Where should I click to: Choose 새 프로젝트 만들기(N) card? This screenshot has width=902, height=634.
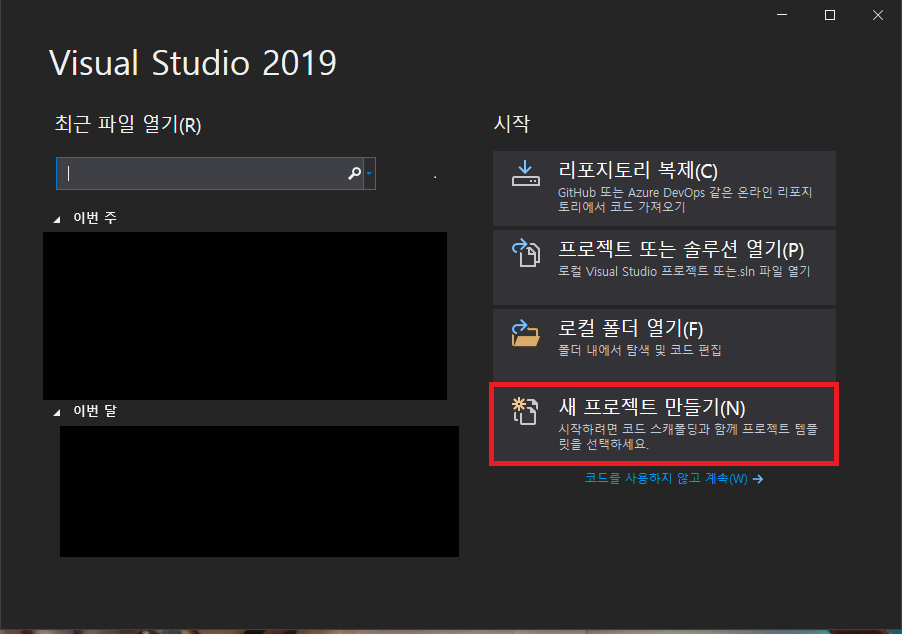pos(664,424)
